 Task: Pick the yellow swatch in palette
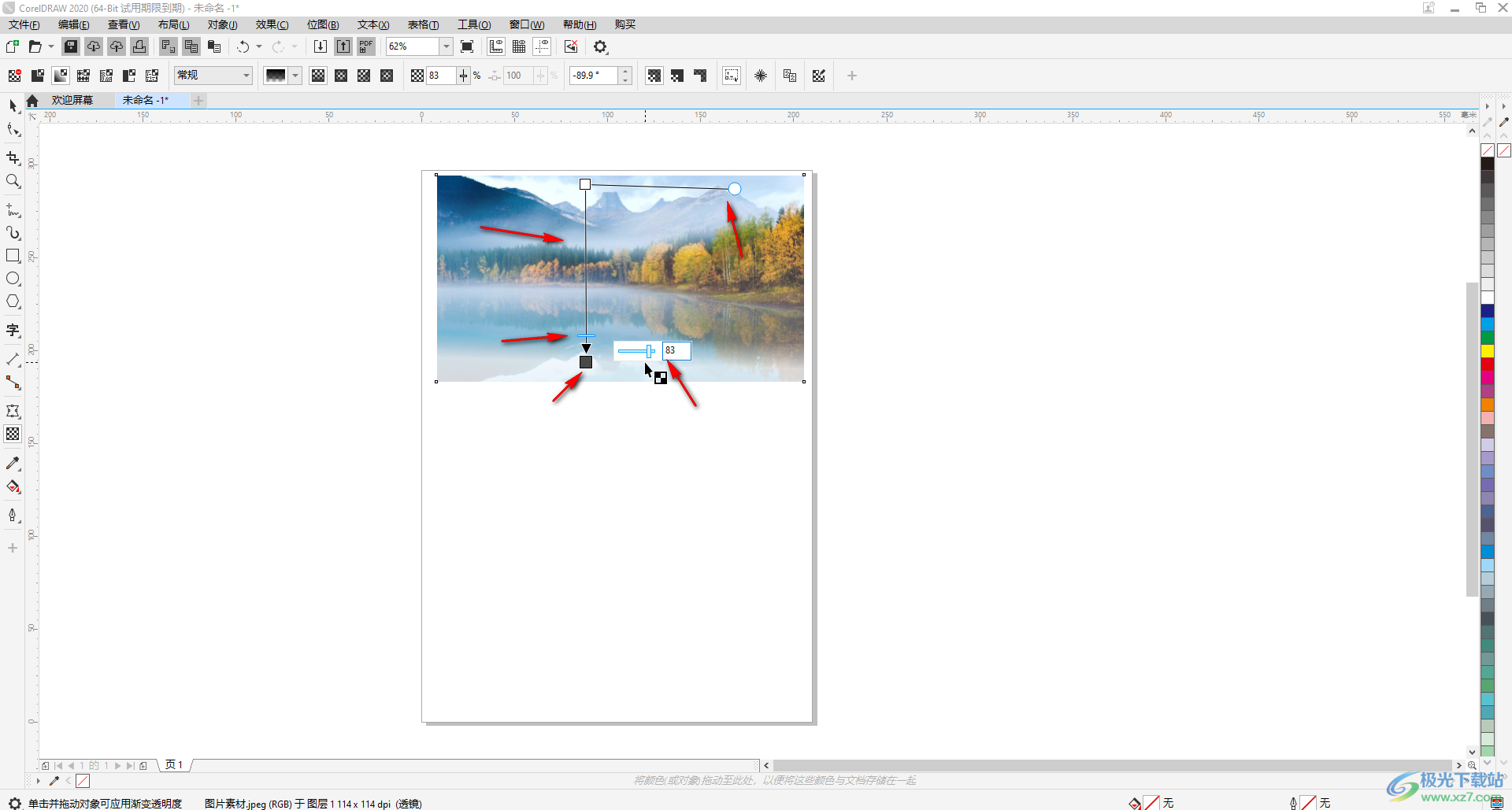(1488, 351)
